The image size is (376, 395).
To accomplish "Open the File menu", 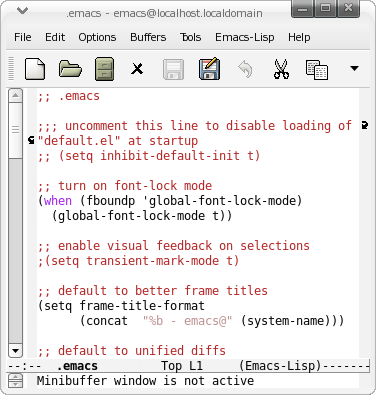I will pyautogui.click(x=23, y=37).
